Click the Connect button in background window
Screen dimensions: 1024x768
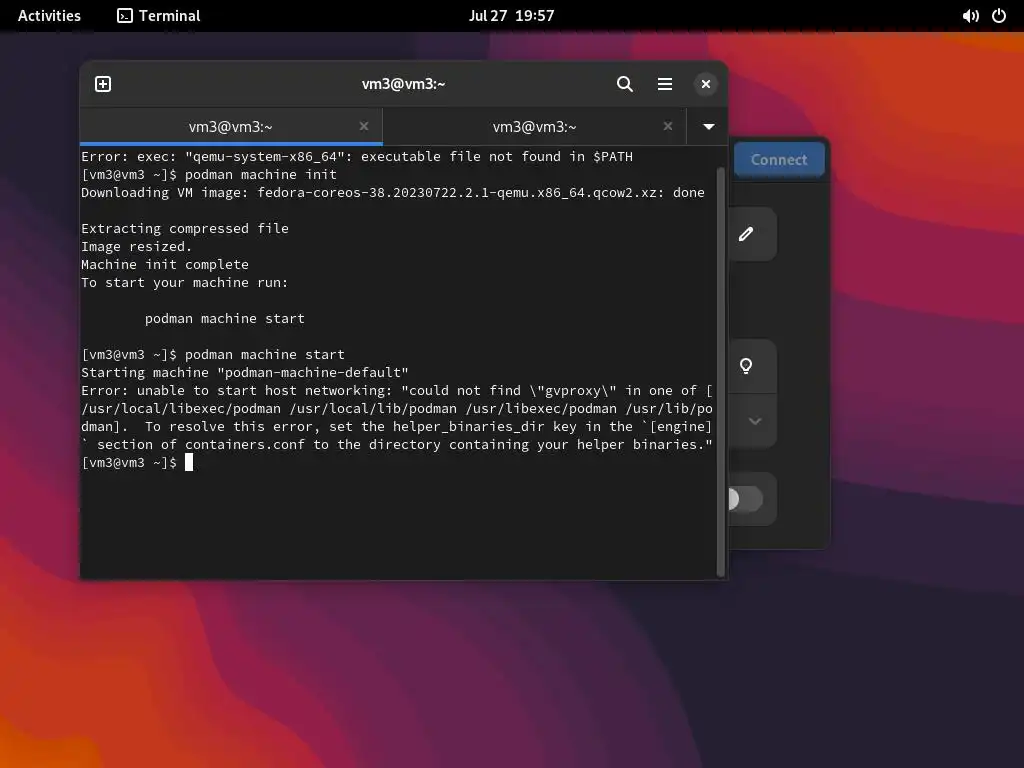tap(778, 159)
